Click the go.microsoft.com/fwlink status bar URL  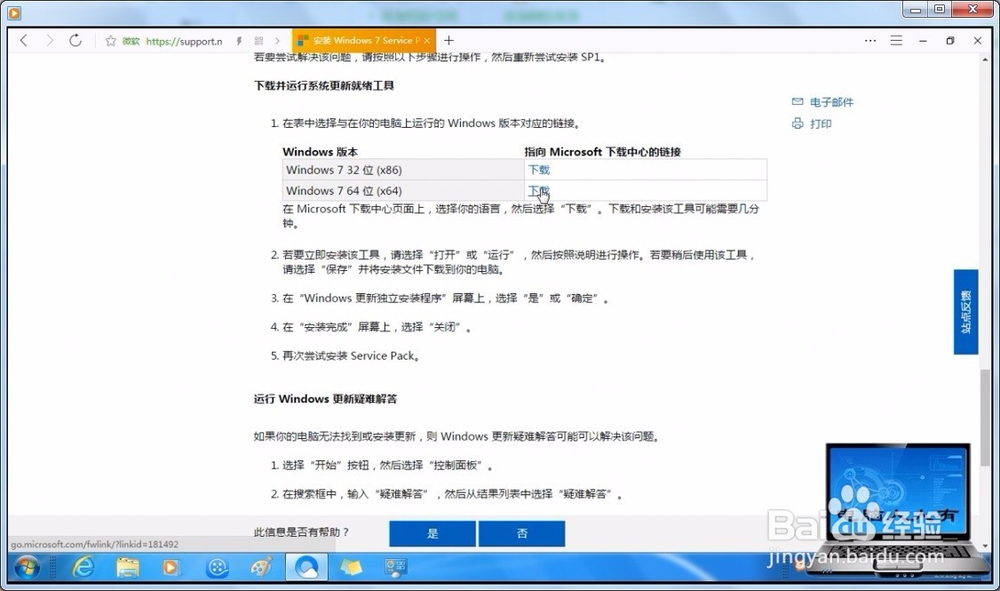[94, 544]
